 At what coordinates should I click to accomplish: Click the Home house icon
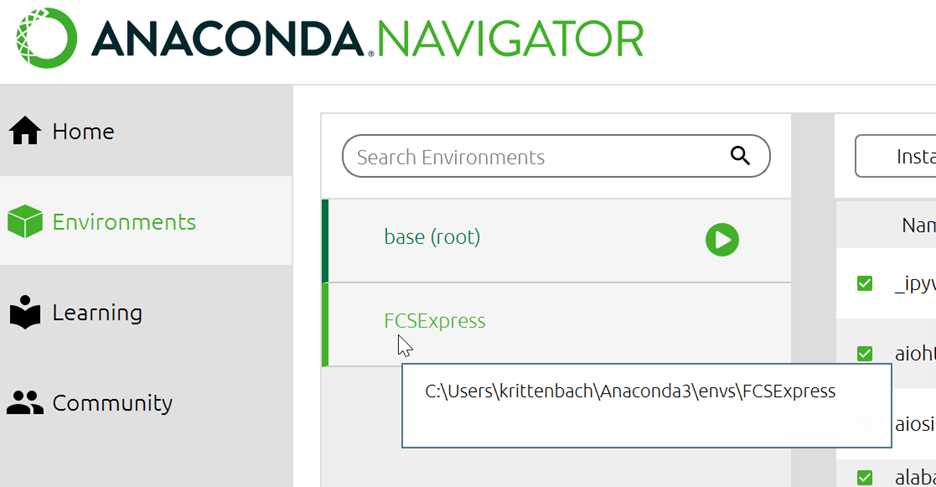tap(25, 131)
